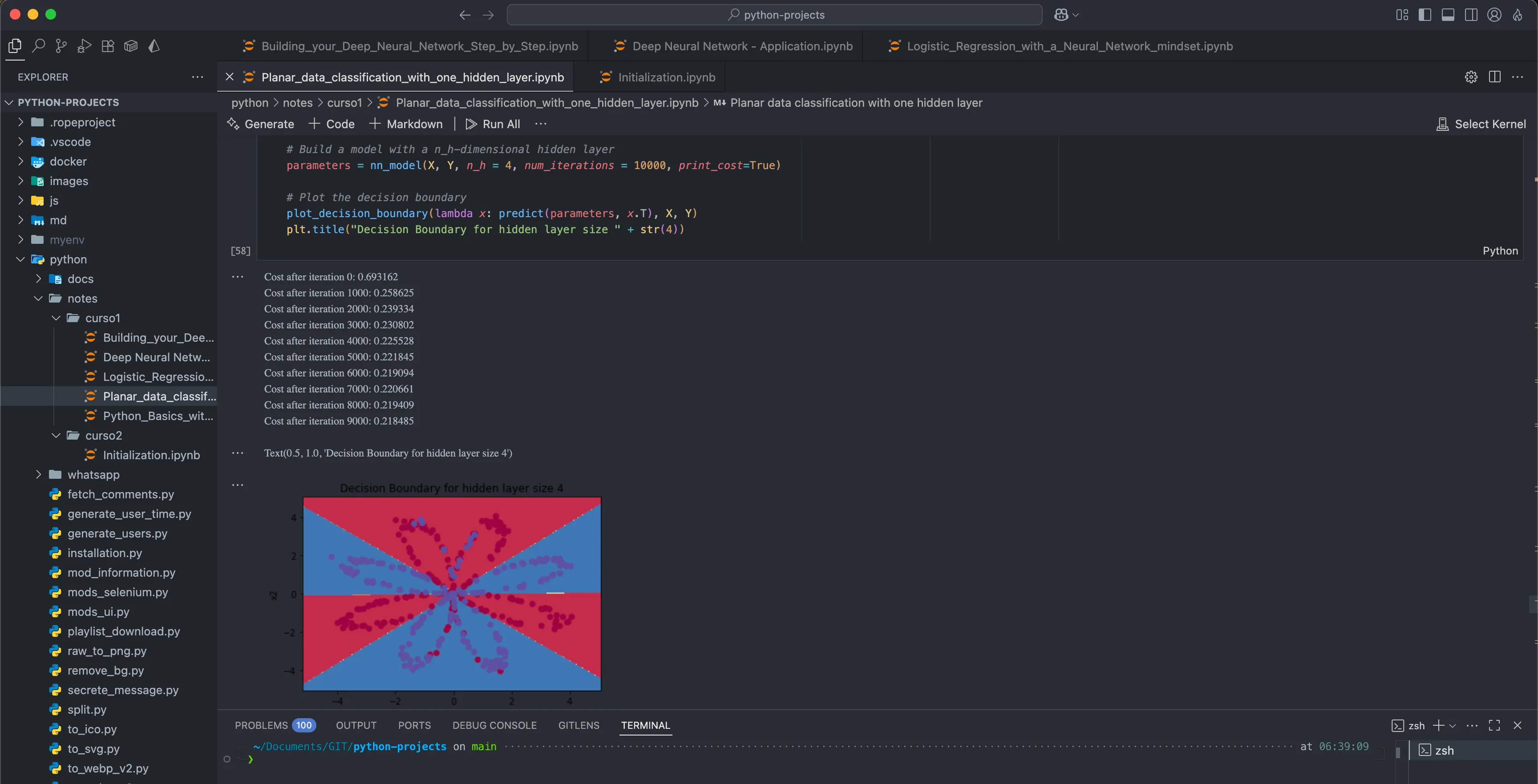Toggle the secondary side bar
Image resolution: width=1538 pixels, height=784 pixels.
click(1471, 15)
